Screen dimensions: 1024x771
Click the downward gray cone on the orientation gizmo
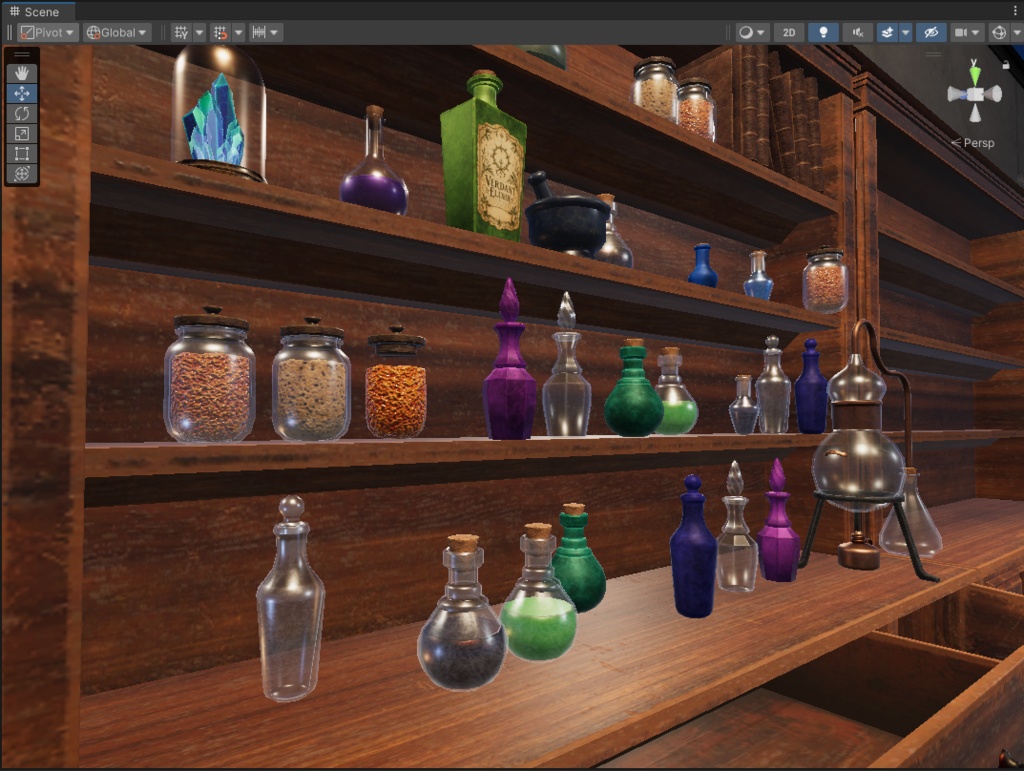coord(975,114)
